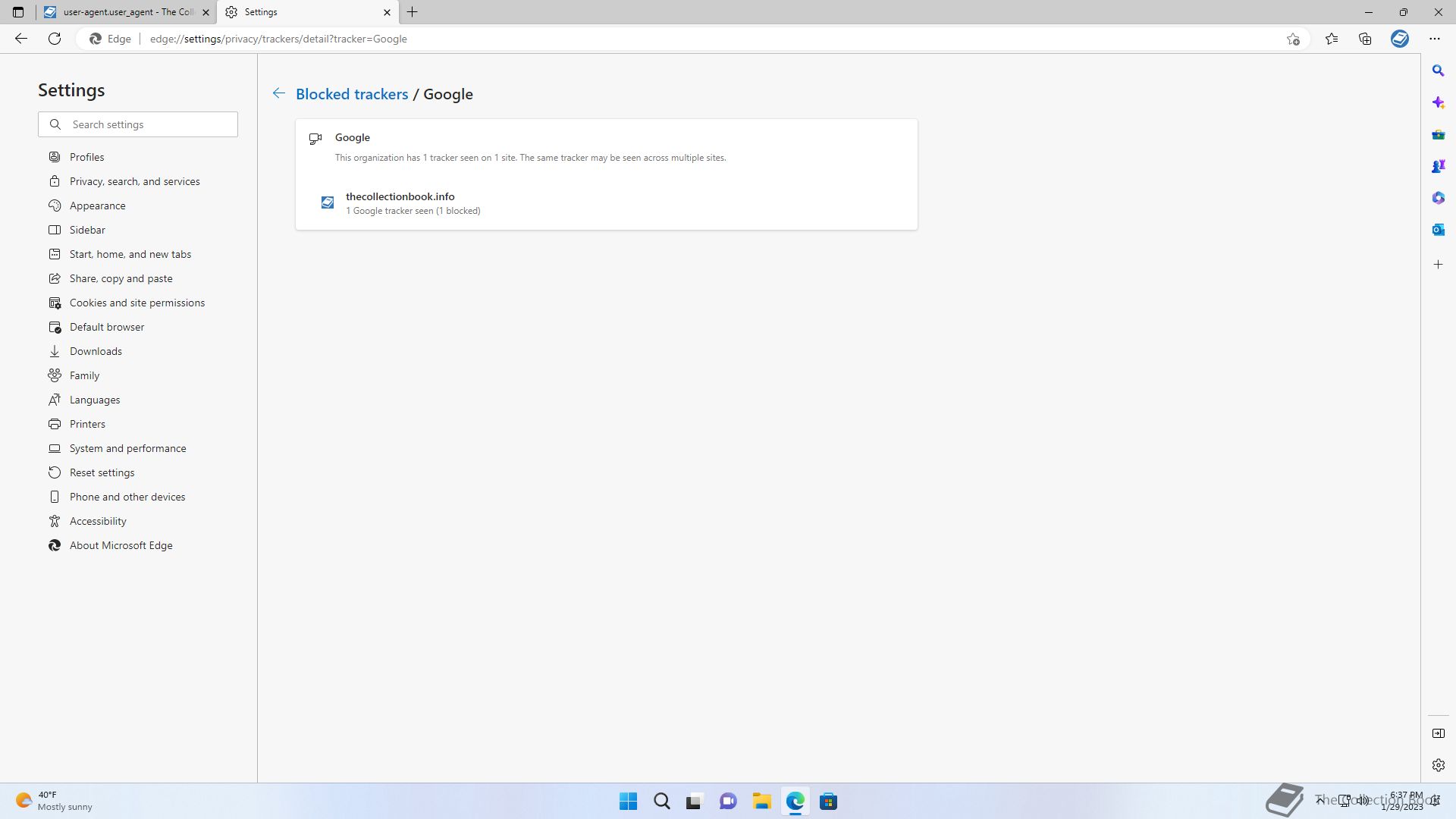The image size is (1456, 819).
Task: Open sidebar settings gear icon
Action: (1438, 765)
